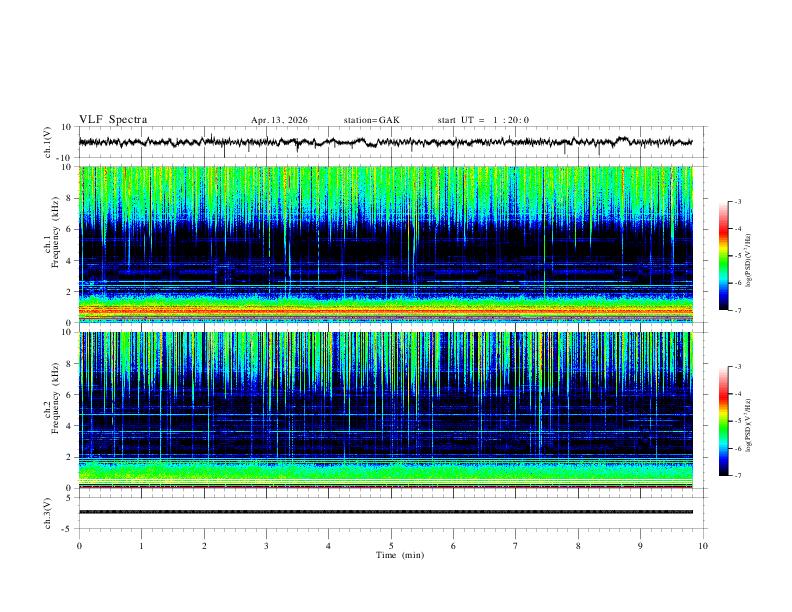Click the 'station=GAK' label

371,120
